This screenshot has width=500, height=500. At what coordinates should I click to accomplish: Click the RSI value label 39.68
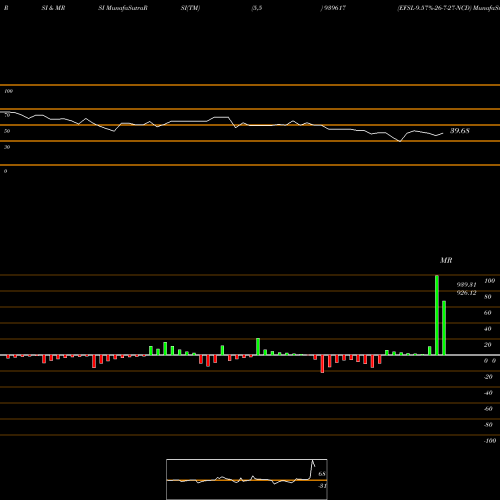[460, 131]
